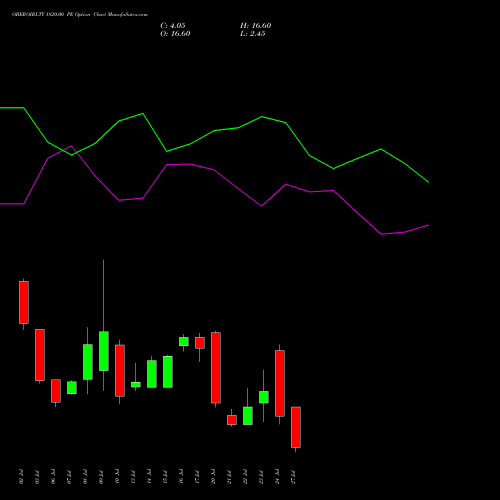Select the last red candlestick for 27 Jul
Screen dimensions: 500x500
pyautogui.click(x=296, y=427)
